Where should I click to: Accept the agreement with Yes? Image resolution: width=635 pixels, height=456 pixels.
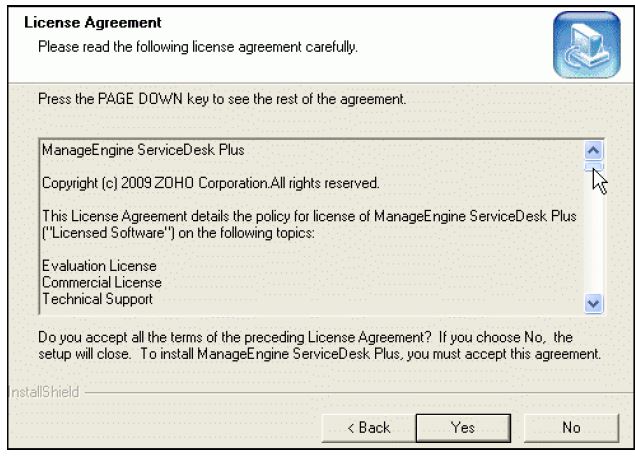click(463, 428)
